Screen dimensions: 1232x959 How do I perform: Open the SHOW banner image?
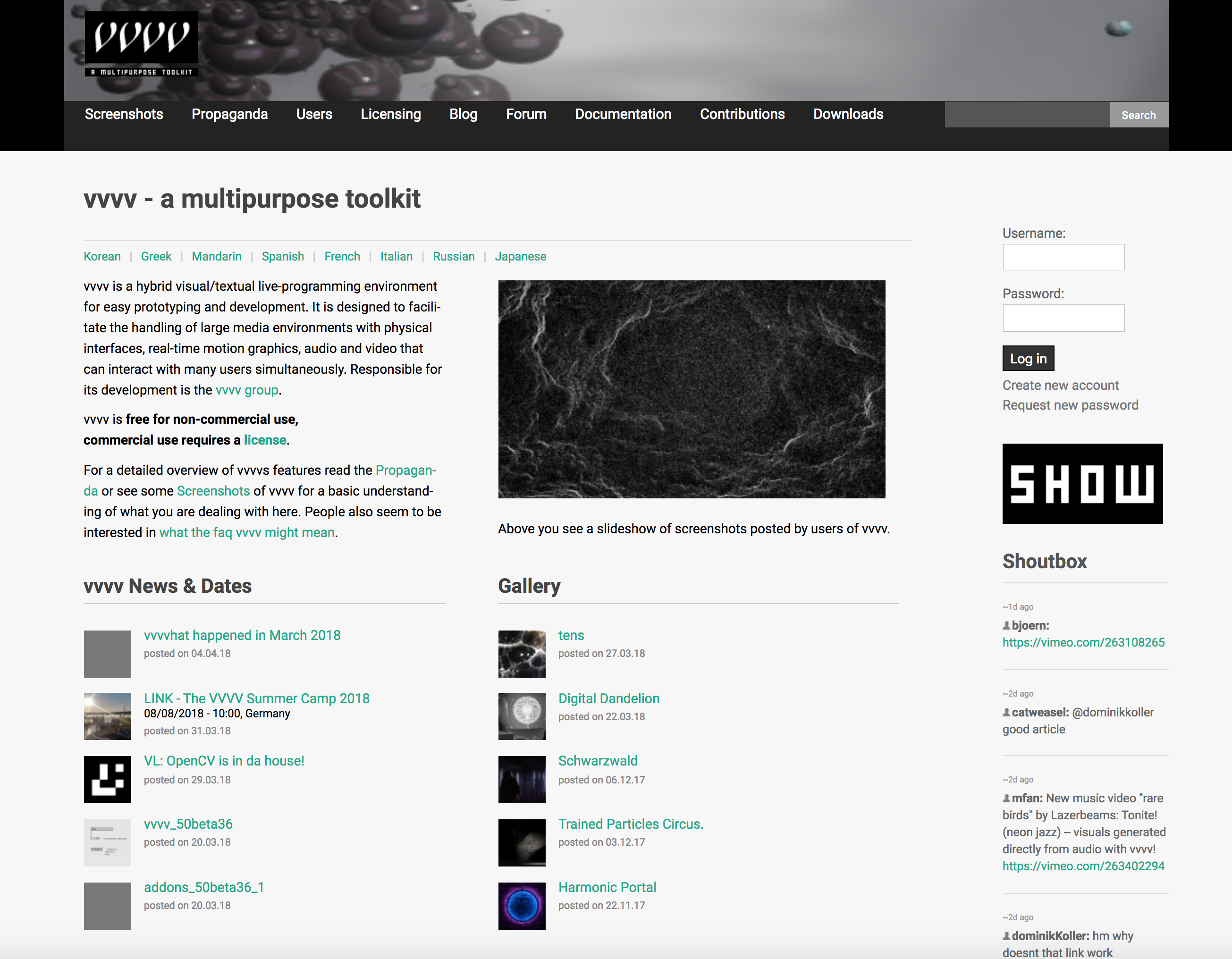tap(1082, 483)
